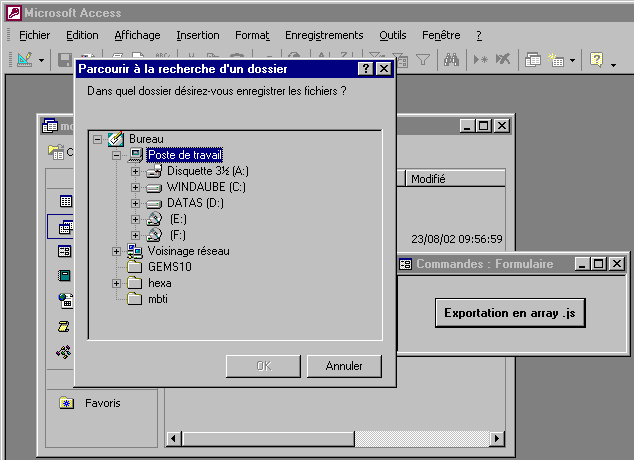Open the Format menu
Screen dimensions: 634x460
(252, 35)
